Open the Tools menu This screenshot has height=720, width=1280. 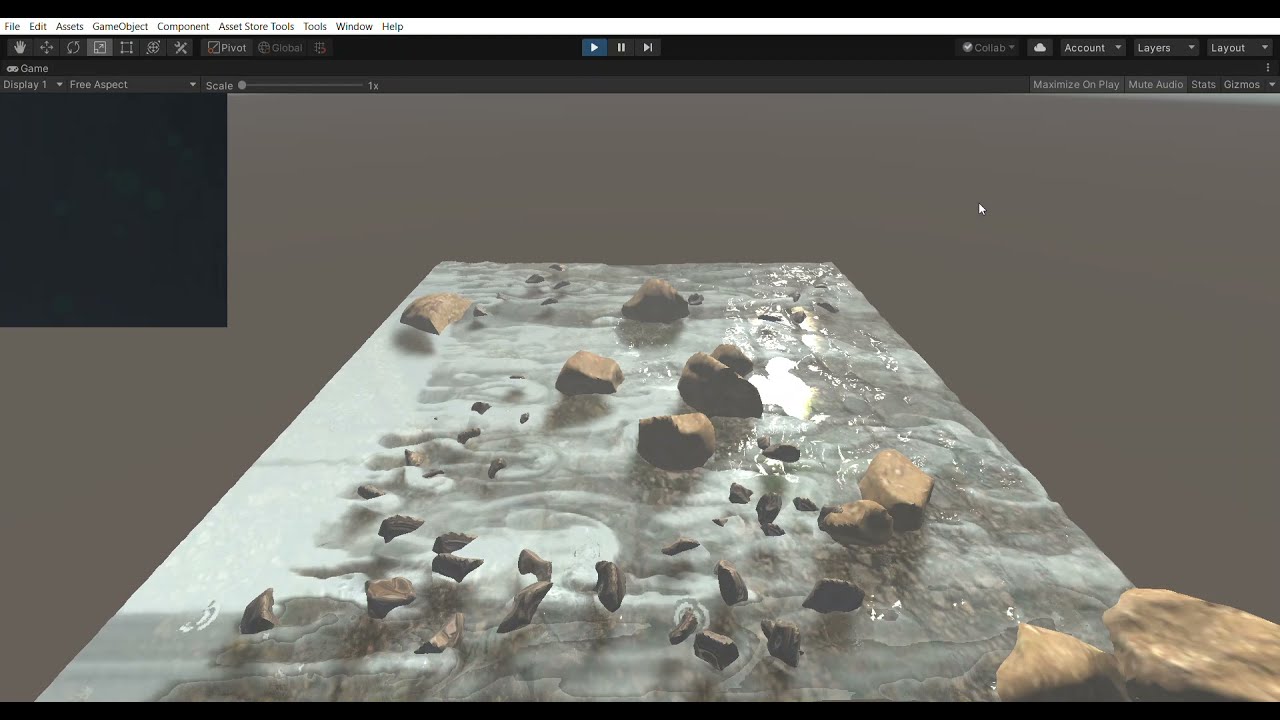point(315,26)
